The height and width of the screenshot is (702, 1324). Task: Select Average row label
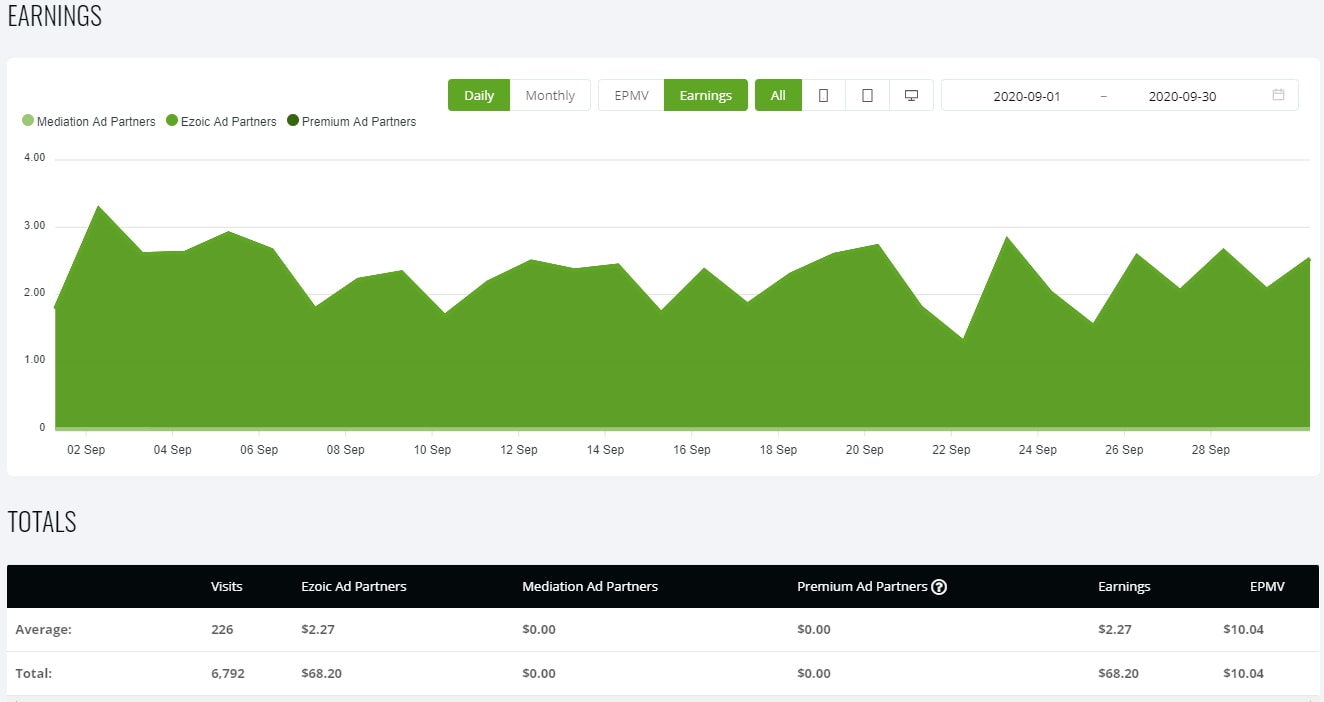(44, 629)
